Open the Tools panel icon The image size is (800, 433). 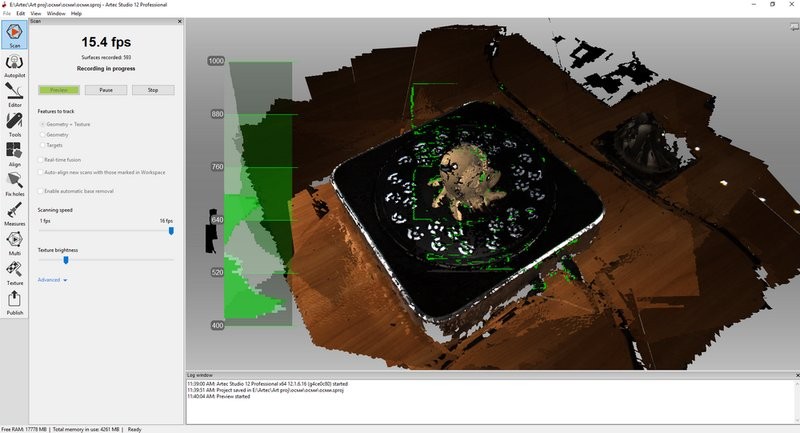[x=14, y=123]
